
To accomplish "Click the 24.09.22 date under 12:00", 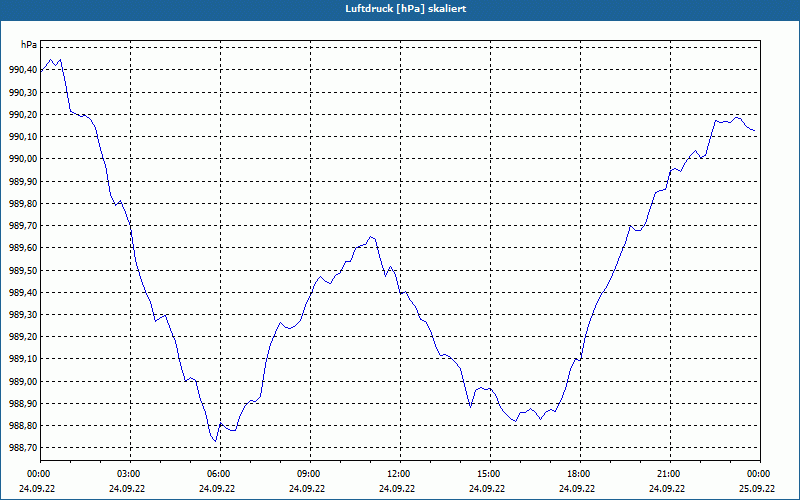I will pyautogui.click(x=396, y=488).
